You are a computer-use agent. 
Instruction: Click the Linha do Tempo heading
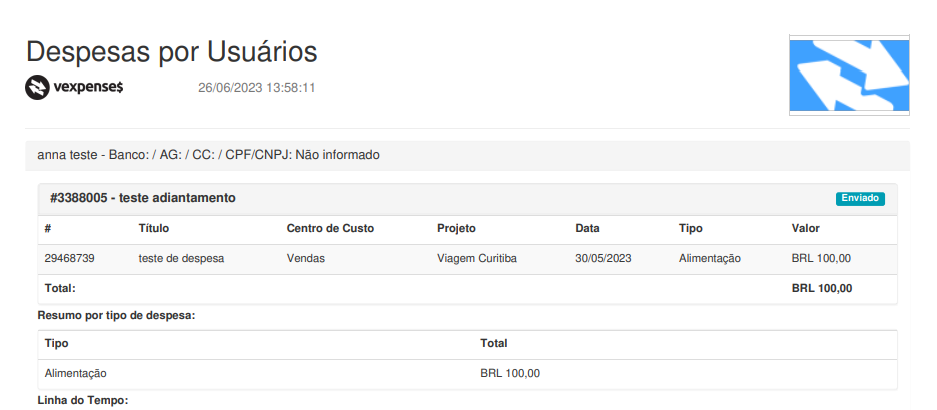pyautogui.click(x=83, y=400)
